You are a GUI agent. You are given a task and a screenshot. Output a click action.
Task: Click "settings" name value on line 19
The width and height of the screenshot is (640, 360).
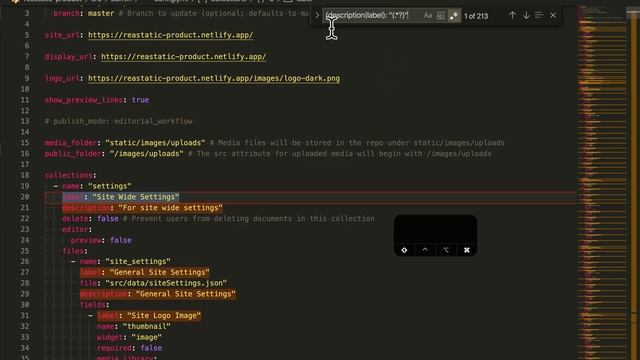click(x=110, y=186)
